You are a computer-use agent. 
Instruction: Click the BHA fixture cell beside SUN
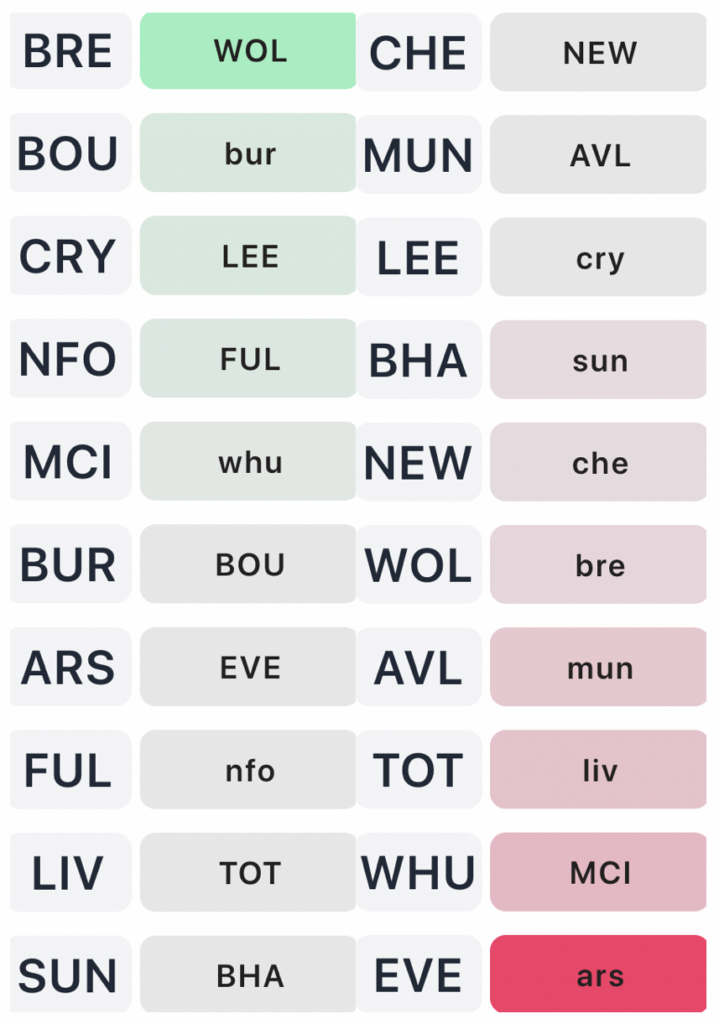[248, 975]
